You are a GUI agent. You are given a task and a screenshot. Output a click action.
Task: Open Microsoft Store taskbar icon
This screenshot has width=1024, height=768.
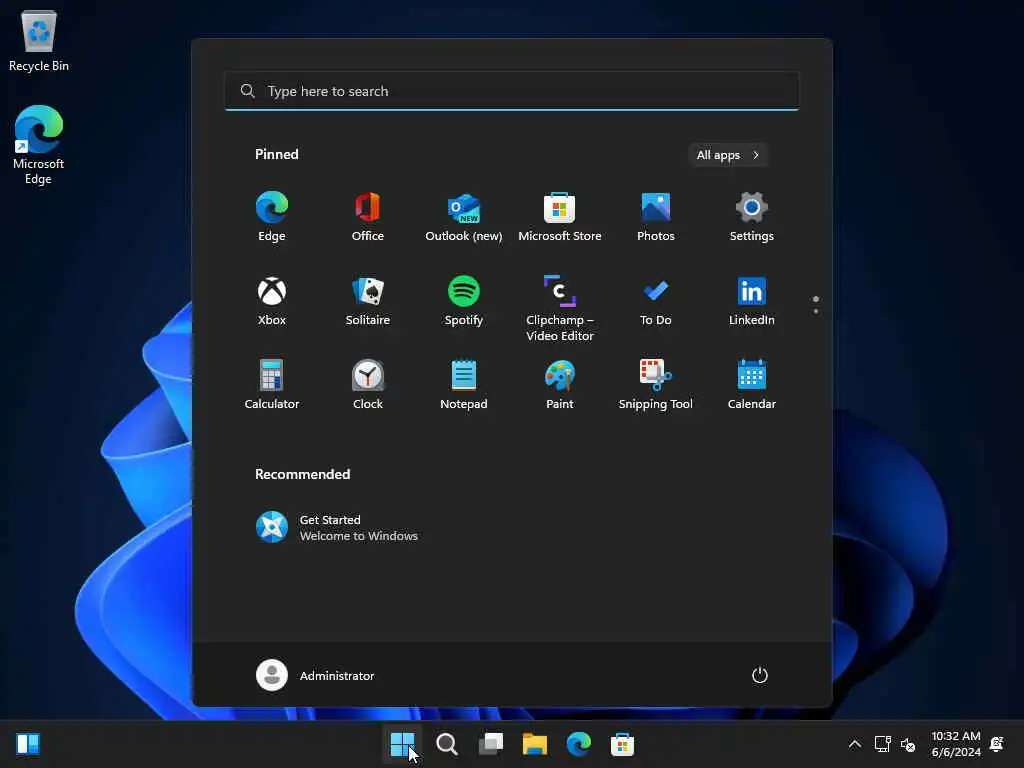(x=622, y=744)
